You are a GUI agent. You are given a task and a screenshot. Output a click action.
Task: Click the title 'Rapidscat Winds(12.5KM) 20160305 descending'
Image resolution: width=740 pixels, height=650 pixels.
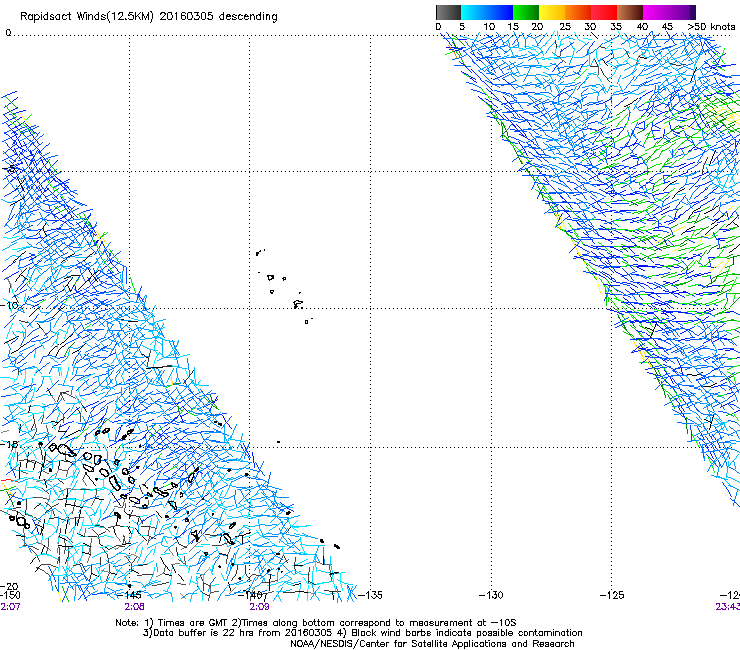coord(149,16)
